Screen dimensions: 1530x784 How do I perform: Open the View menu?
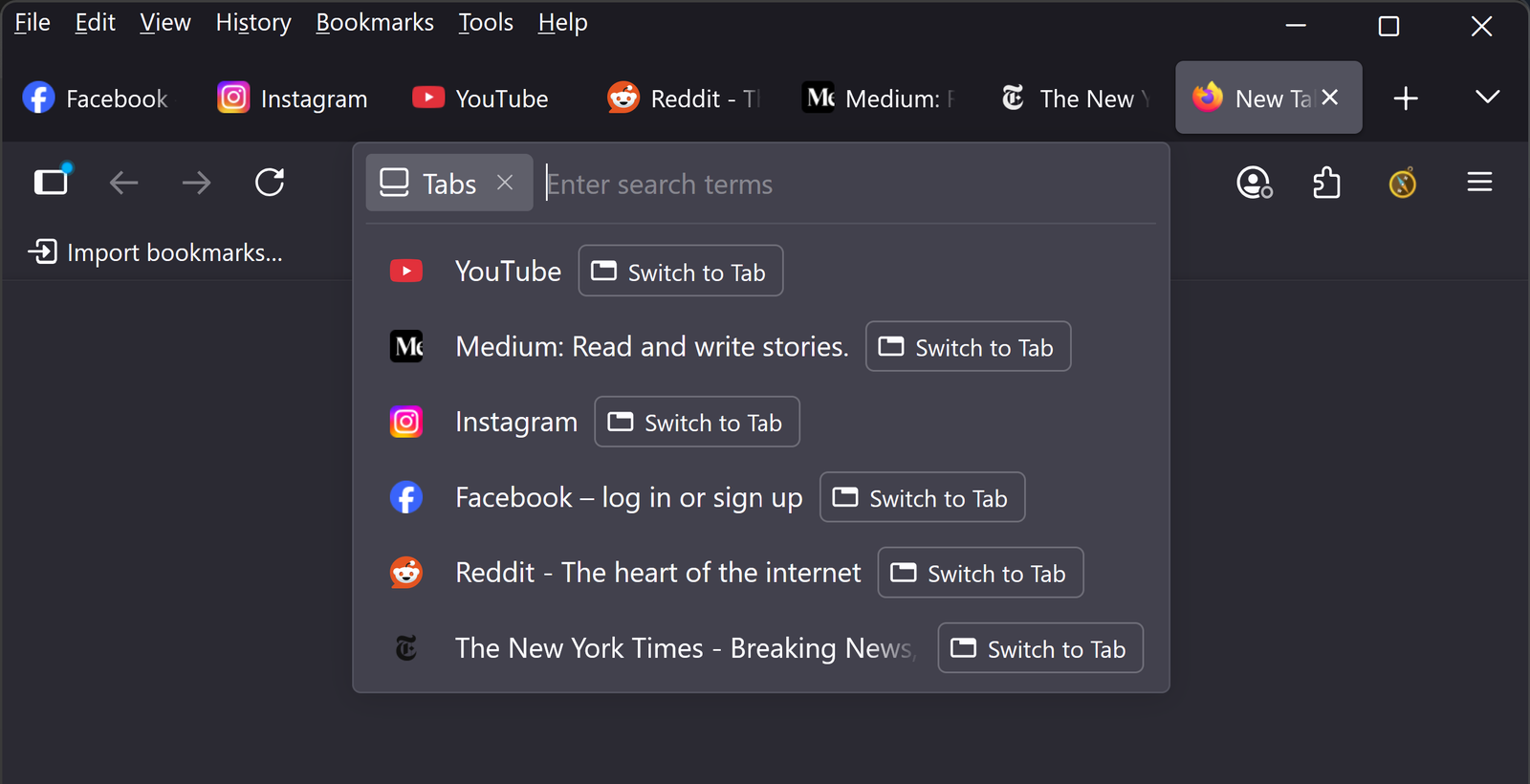165,22
